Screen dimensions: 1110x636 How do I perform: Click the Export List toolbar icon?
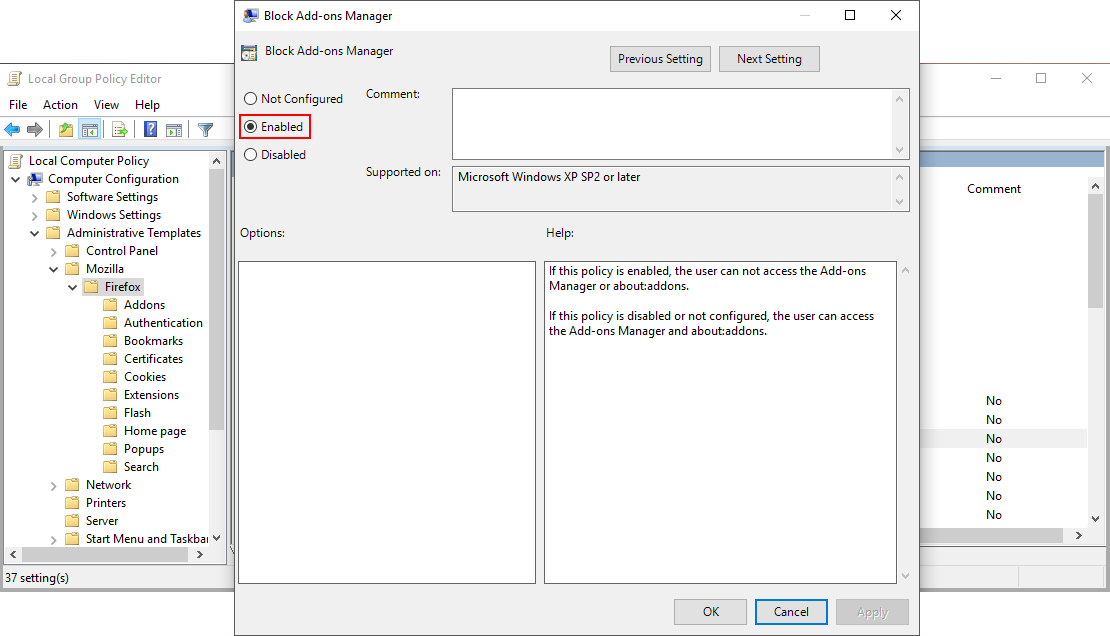pyautogui.click(x=120, y=130)
